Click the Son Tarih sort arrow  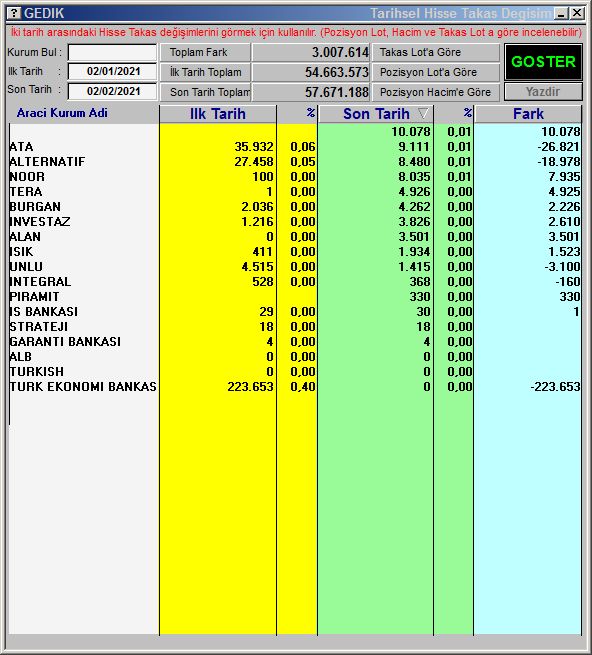tap(423, 113)
